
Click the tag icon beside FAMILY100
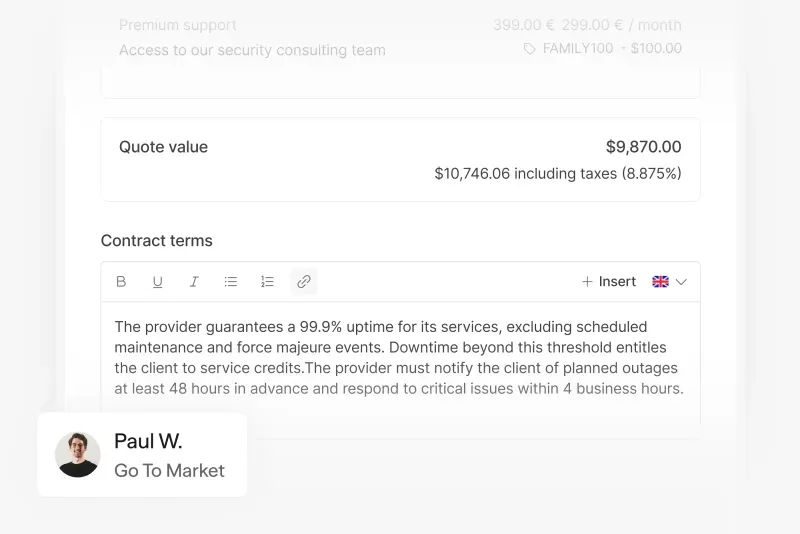(x=530, y=49)
